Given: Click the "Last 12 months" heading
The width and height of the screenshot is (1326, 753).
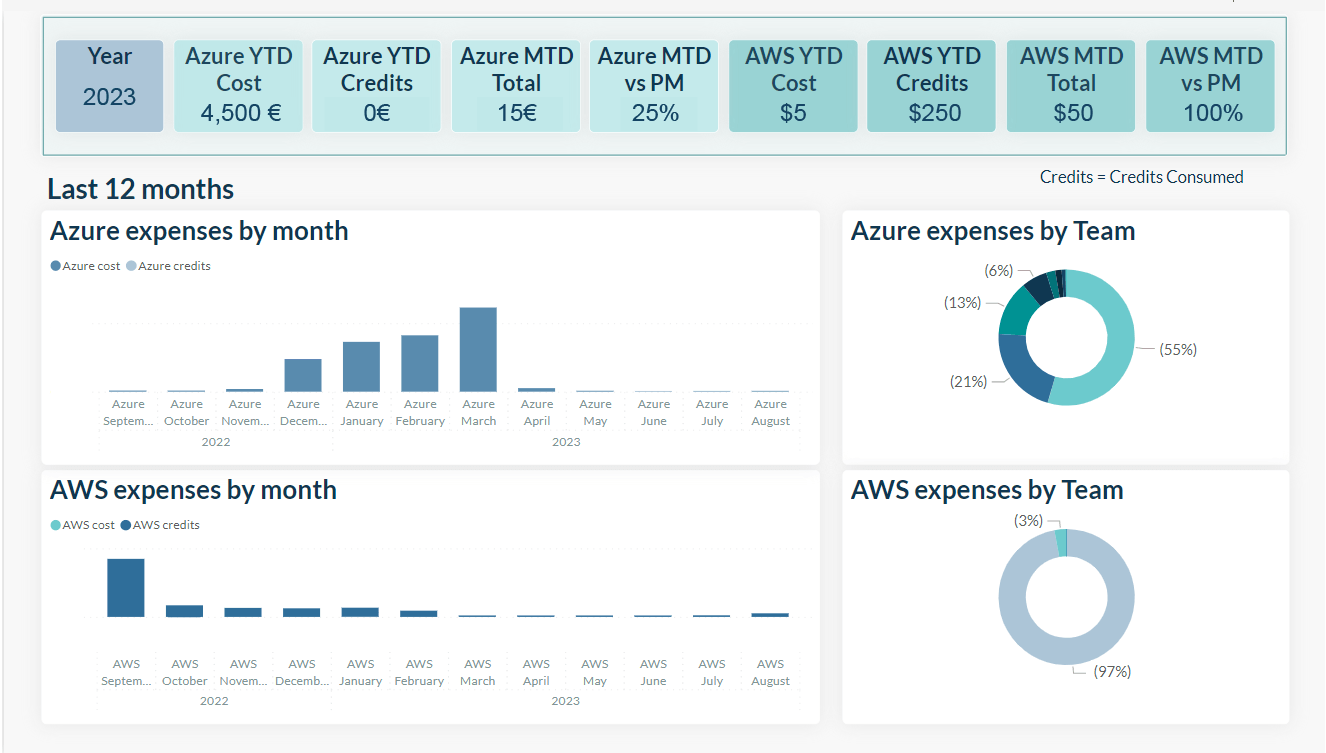Looking at the screenshot, I should coord(141,189).
